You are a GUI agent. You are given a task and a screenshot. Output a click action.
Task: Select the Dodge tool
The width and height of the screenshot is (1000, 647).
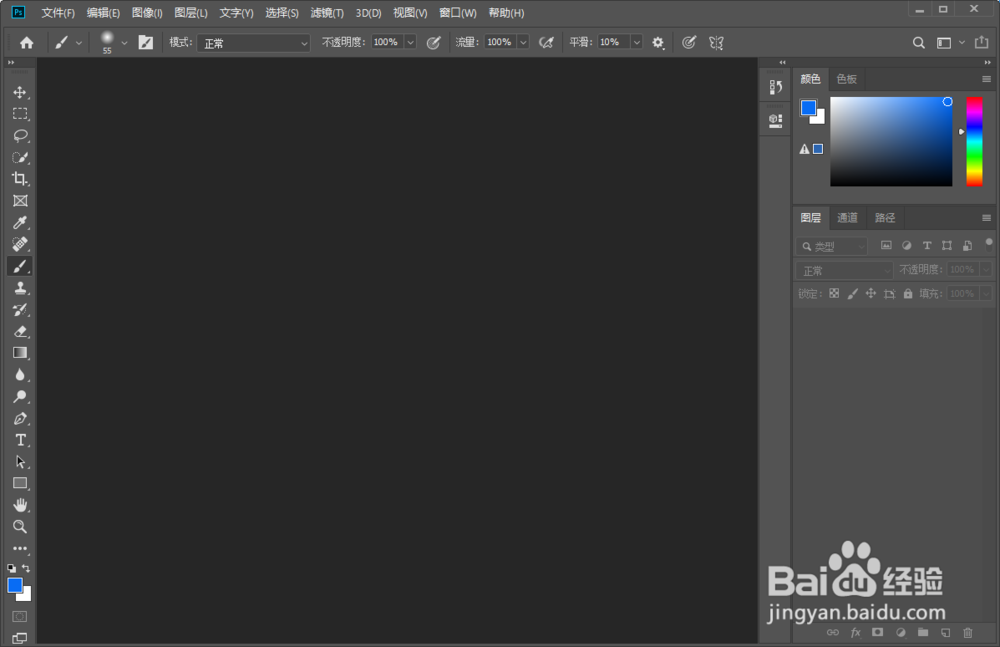20,396
